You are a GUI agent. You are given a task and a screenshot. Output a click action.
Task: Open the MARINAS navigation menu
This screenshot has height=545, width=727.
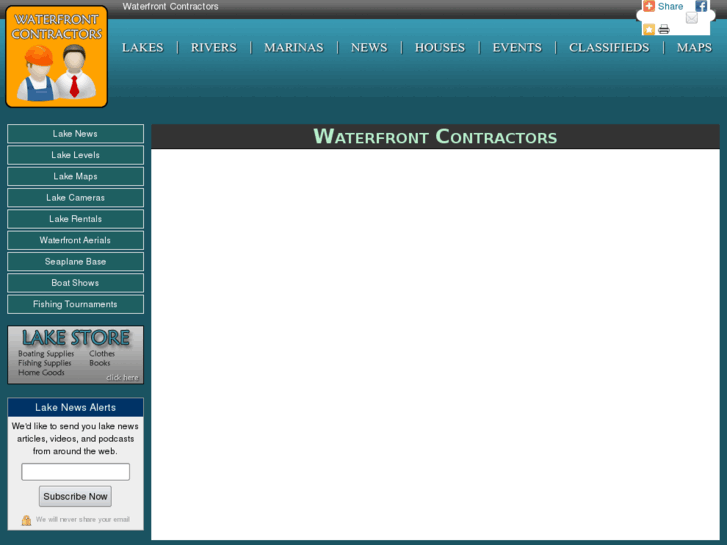tap(293, 47)
